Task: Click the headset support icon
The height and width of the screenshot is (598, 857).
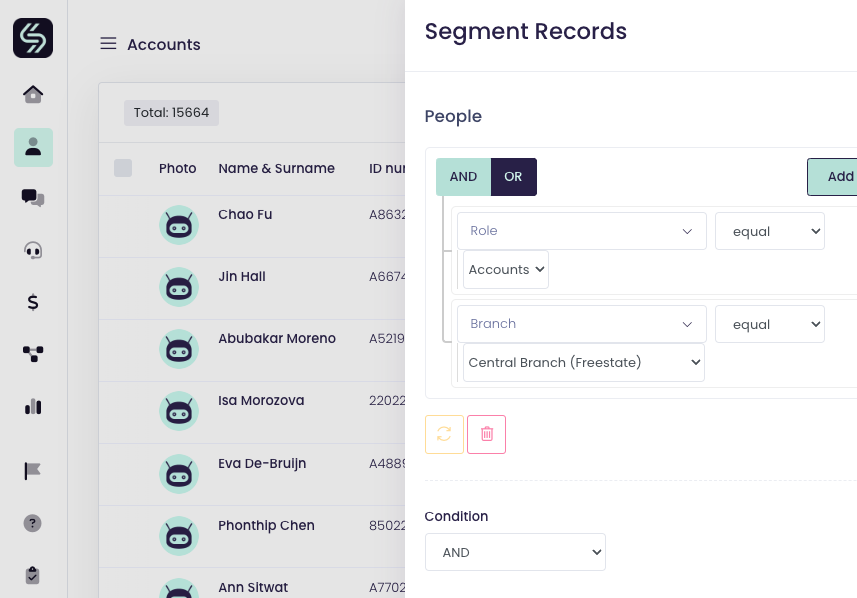Action: pyautogui.click(x=33, y=250)
